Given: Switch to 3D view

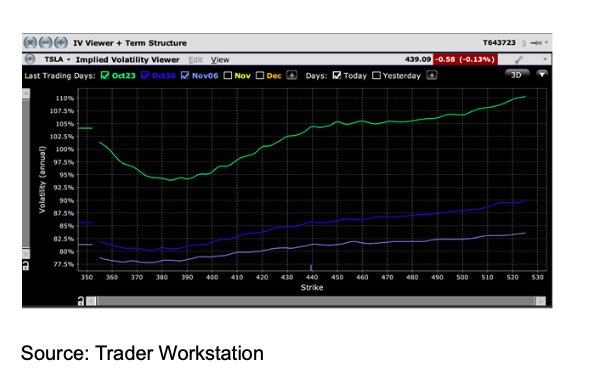Looking at the screenshot, I should pyautogui.click(x=516, y=75).
